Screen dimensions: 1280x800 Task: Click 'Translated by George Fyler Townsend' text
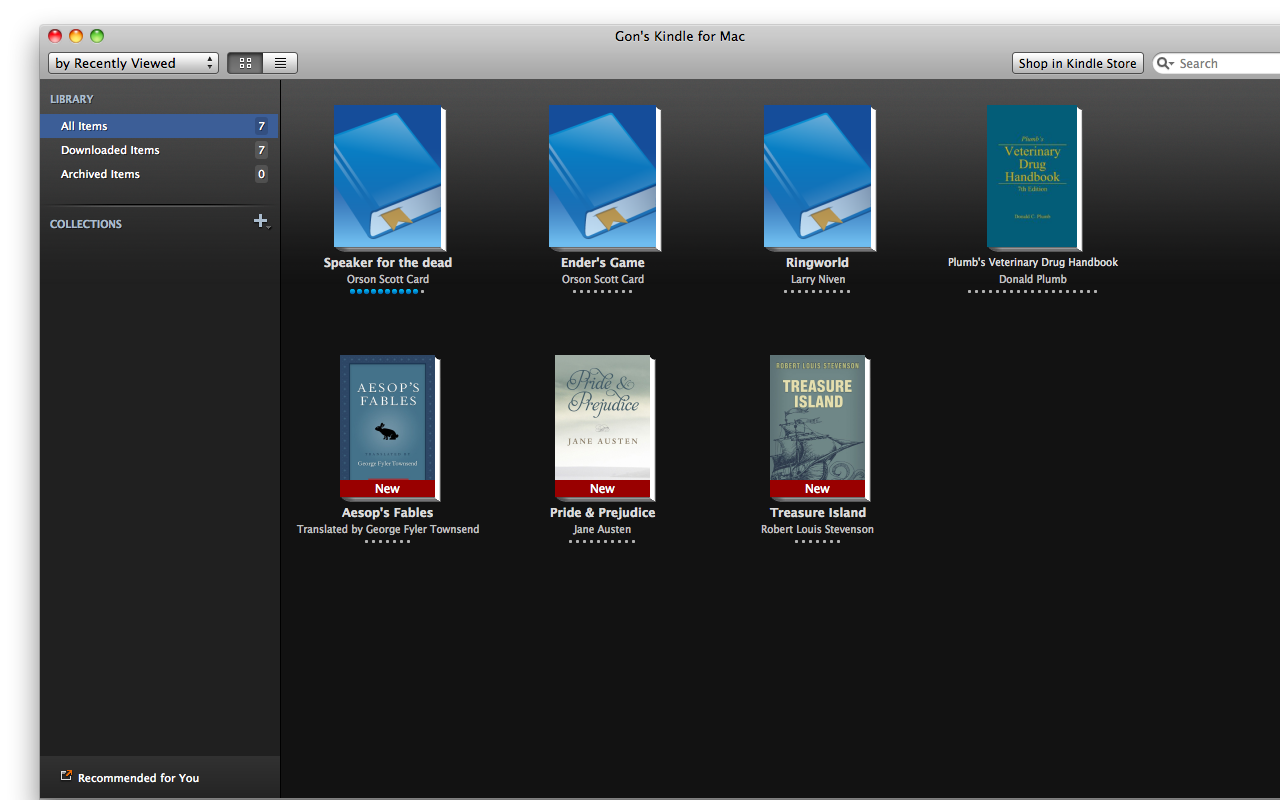[388, 530]
